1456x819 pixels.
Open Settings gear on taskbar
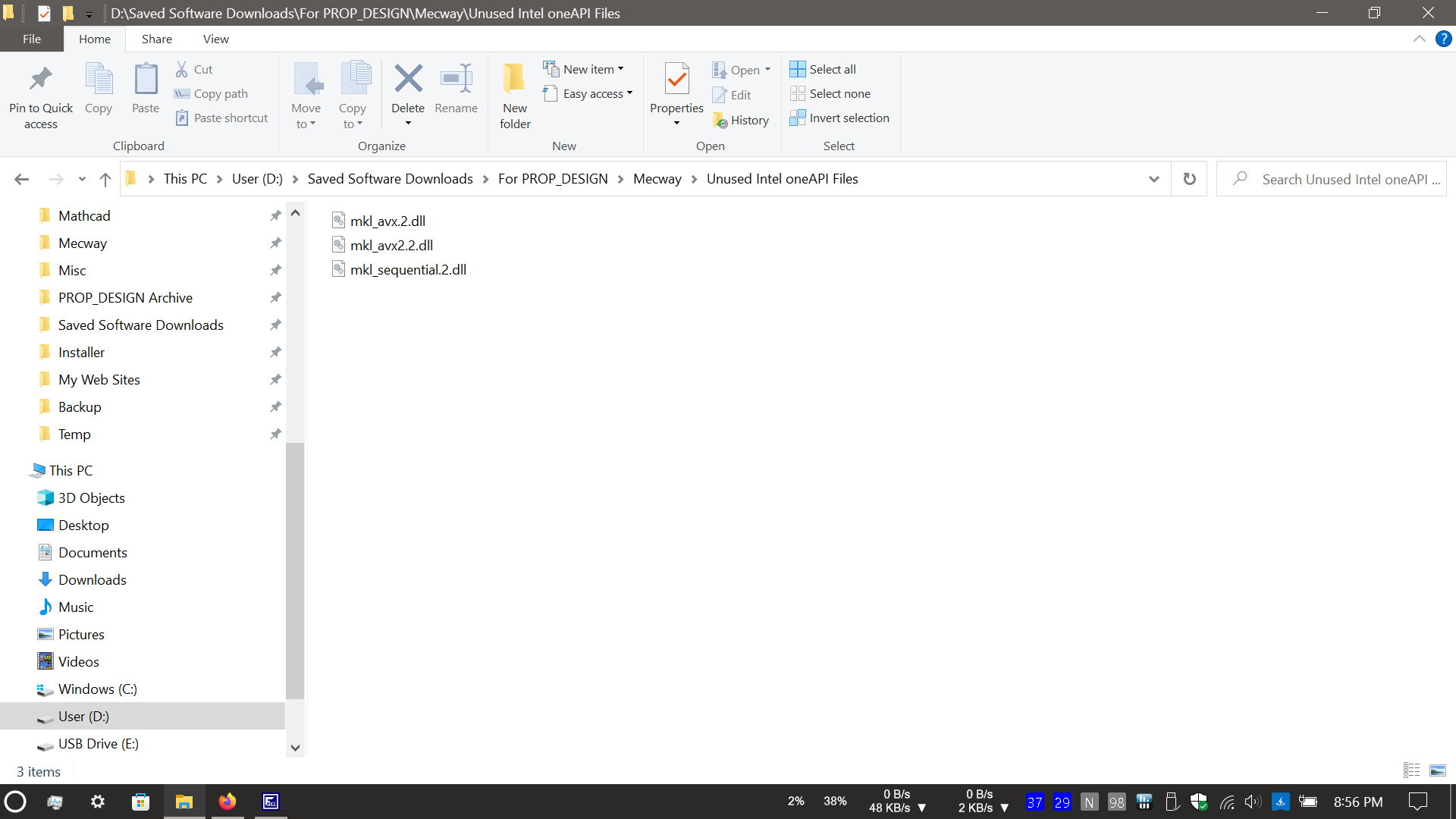98,802
